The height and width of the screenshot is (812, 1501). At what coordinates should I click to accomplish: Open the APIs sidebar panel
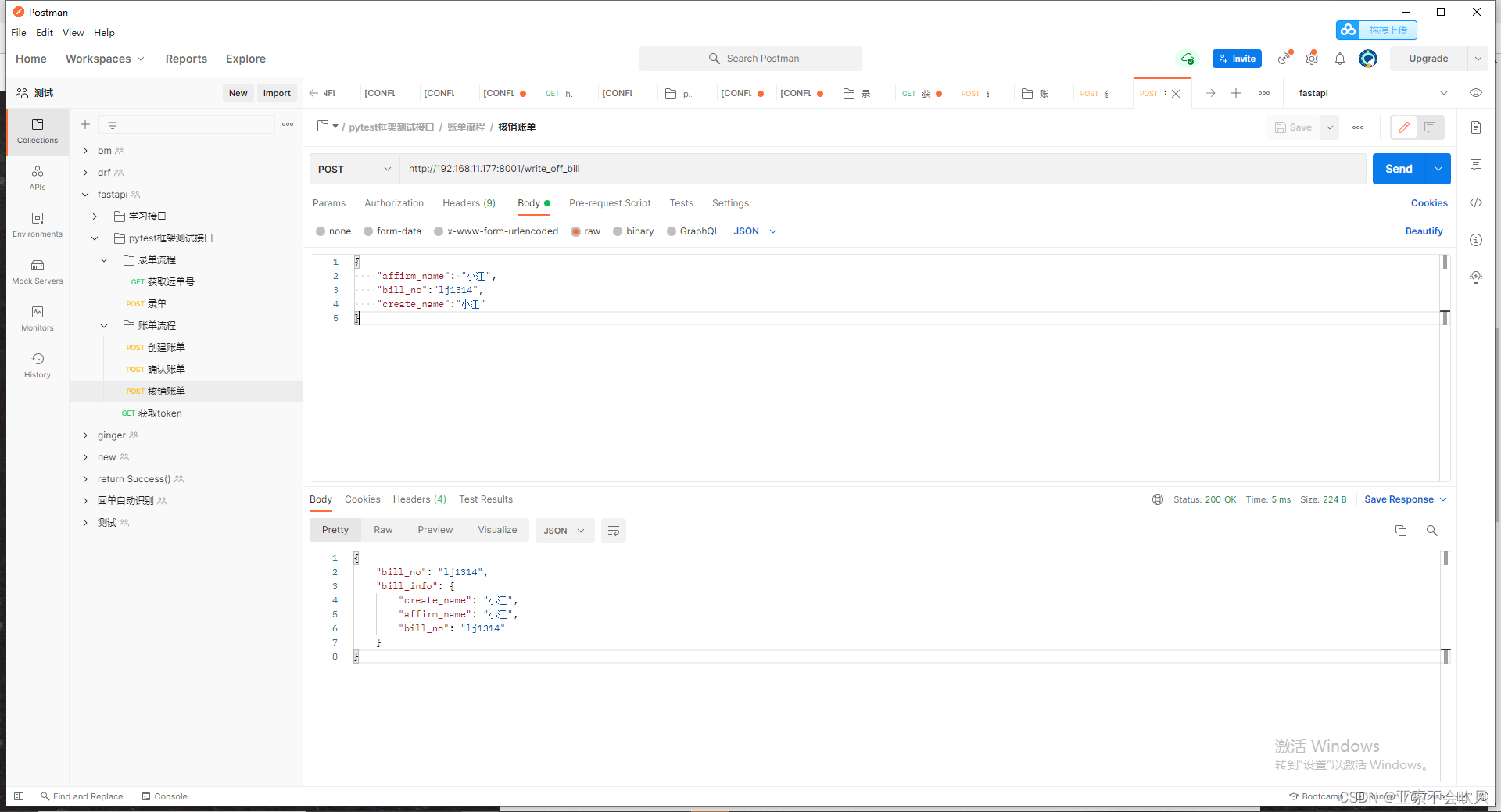(x=38, y=178)
